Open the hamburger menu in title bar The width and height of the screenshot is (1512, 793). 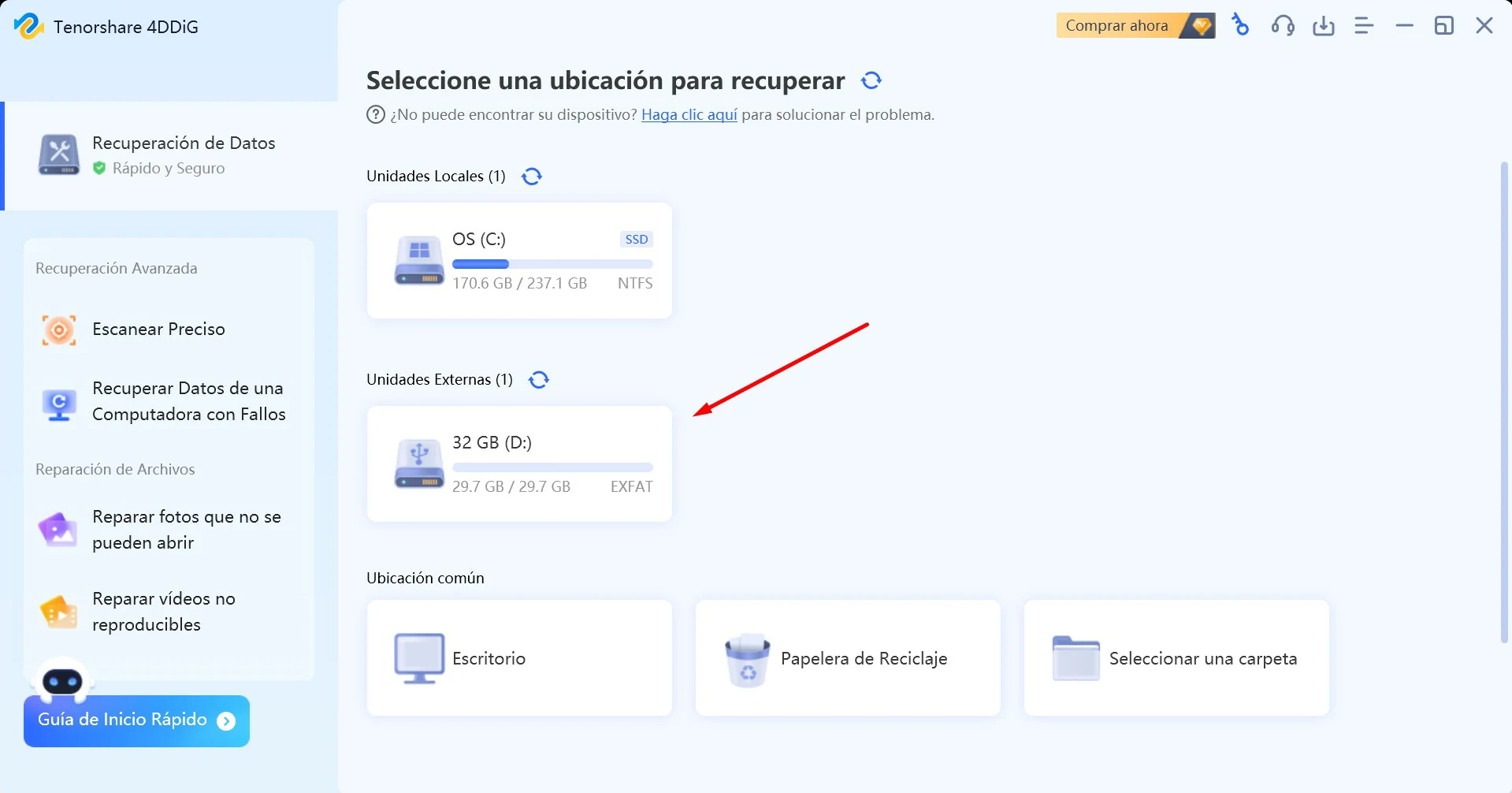(1364, 26)
